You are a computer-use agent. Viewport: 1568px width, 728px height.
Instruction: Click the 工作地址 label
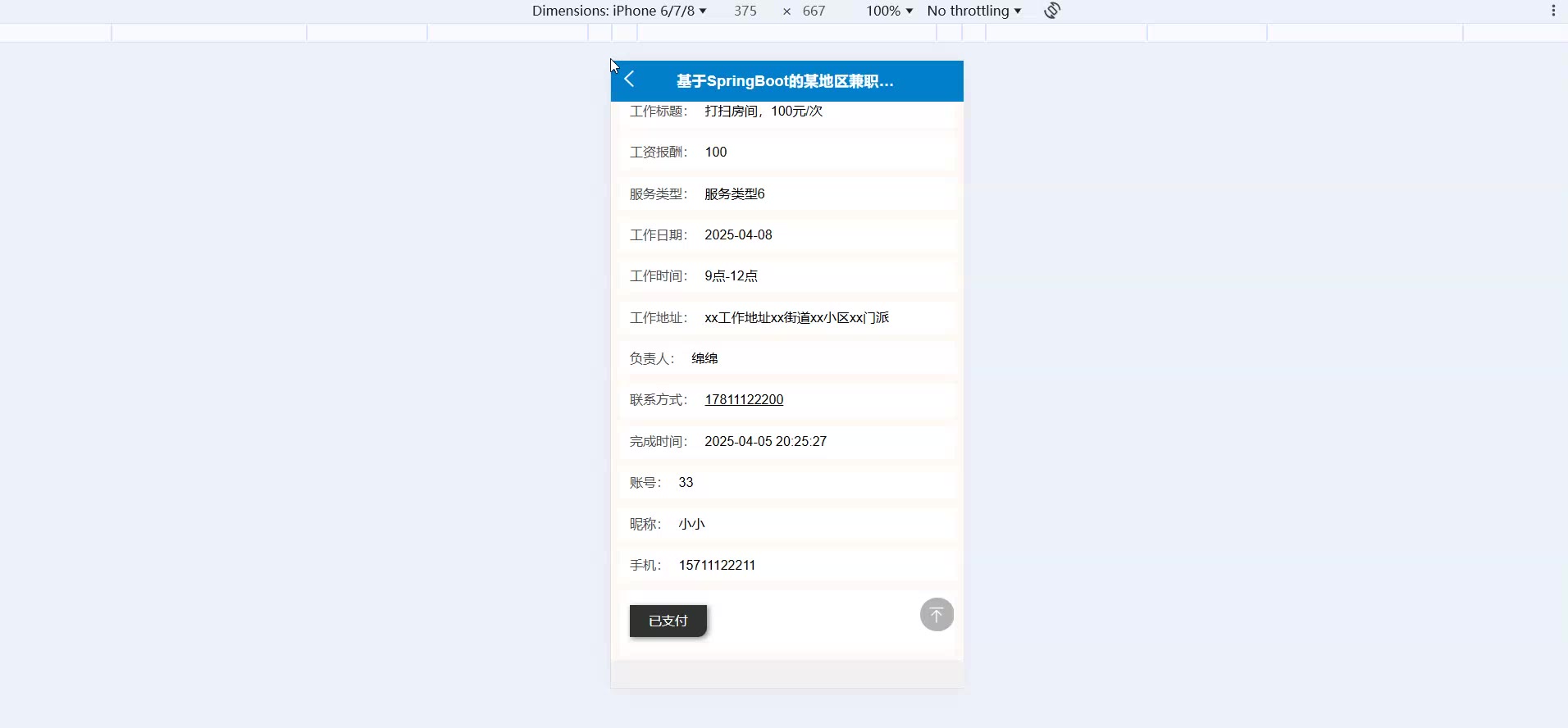(659, 317)
